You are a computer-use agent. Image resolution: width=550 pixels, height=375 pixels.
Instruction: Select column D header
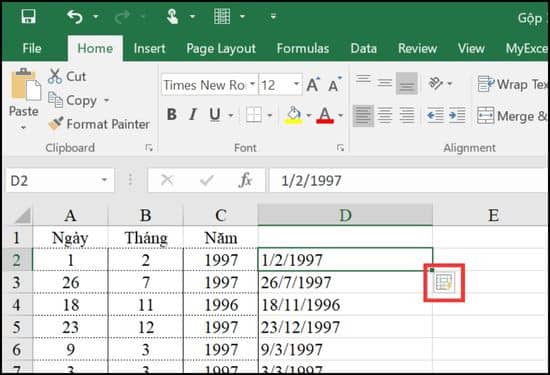[x=345, y=215]
